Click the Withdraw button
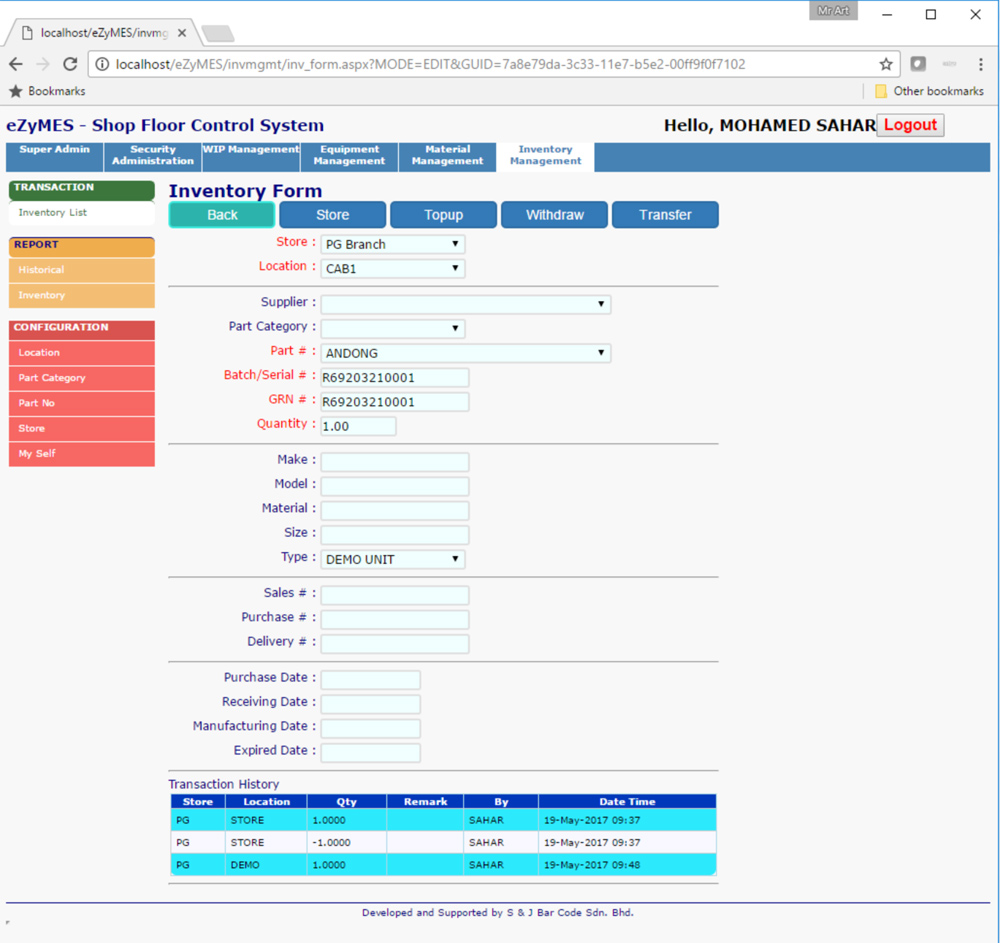This screenshot has height=943, width=1000. coord(554,215)
